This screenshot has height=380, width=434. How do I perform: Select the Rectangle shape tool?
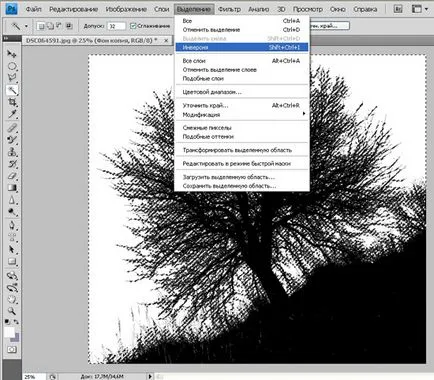click(x=12, y=261)
